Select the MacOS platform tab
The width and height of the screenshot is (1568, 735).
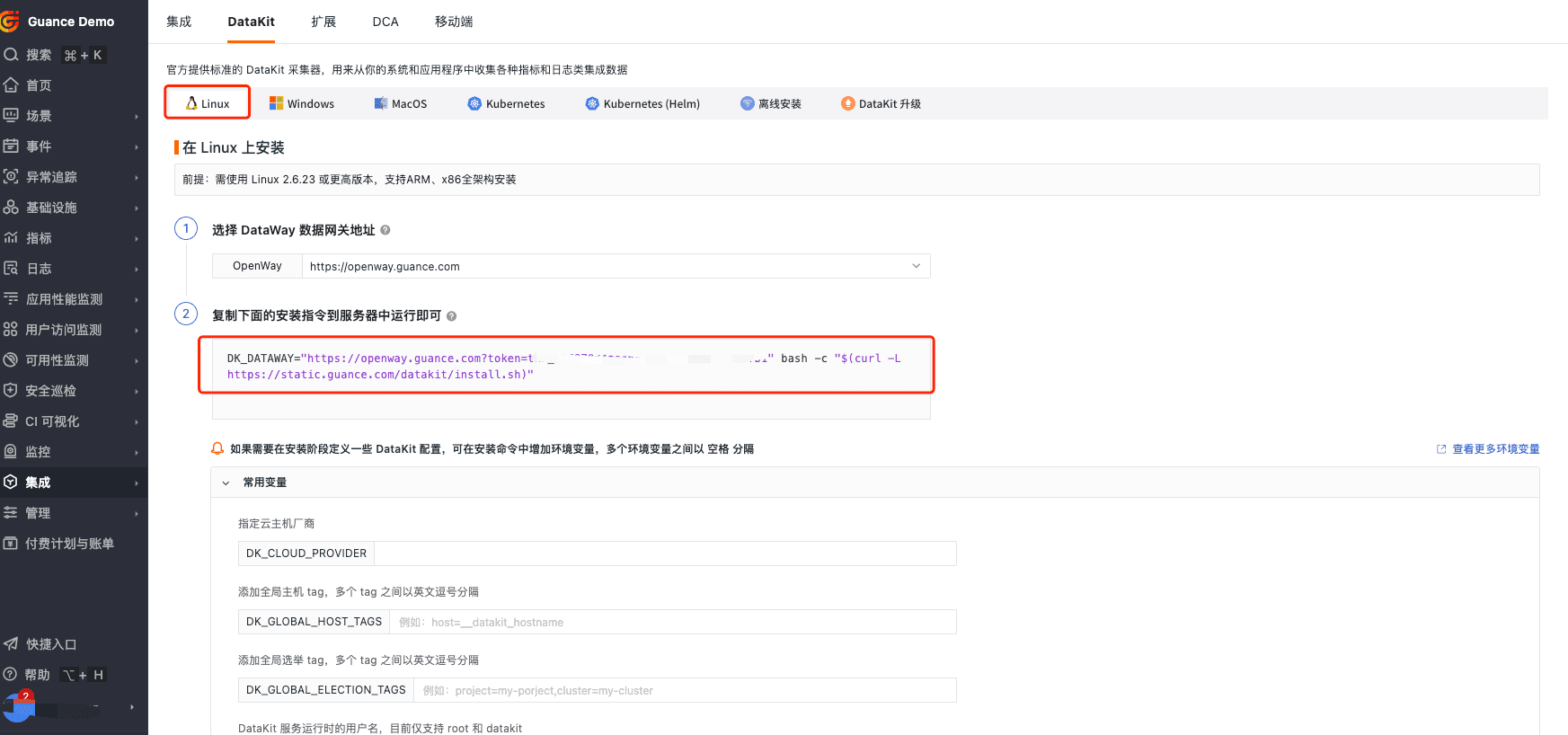click(x=401, y=103)
